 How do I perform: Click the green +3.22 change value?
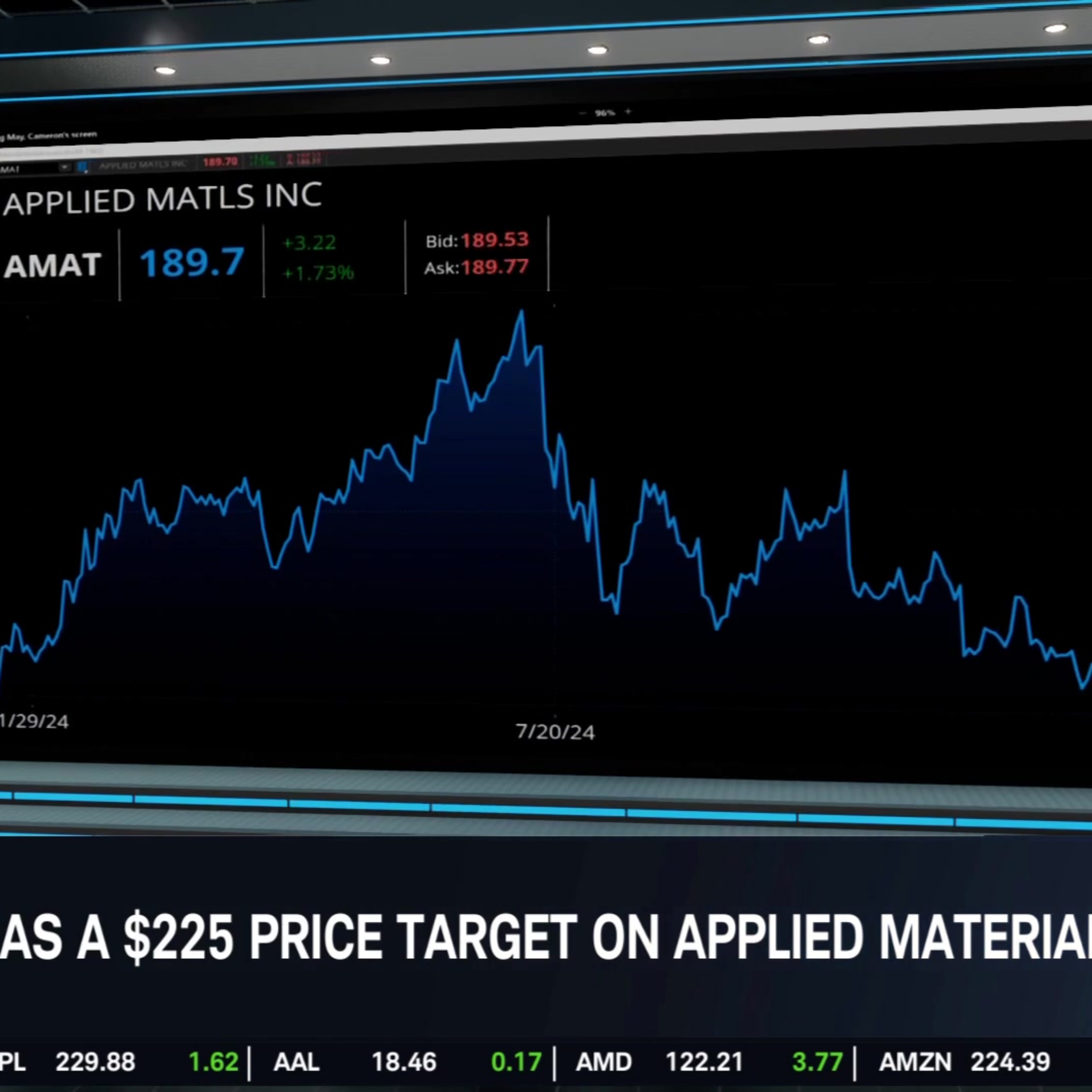pyautogui.click(x=309, y=242)
